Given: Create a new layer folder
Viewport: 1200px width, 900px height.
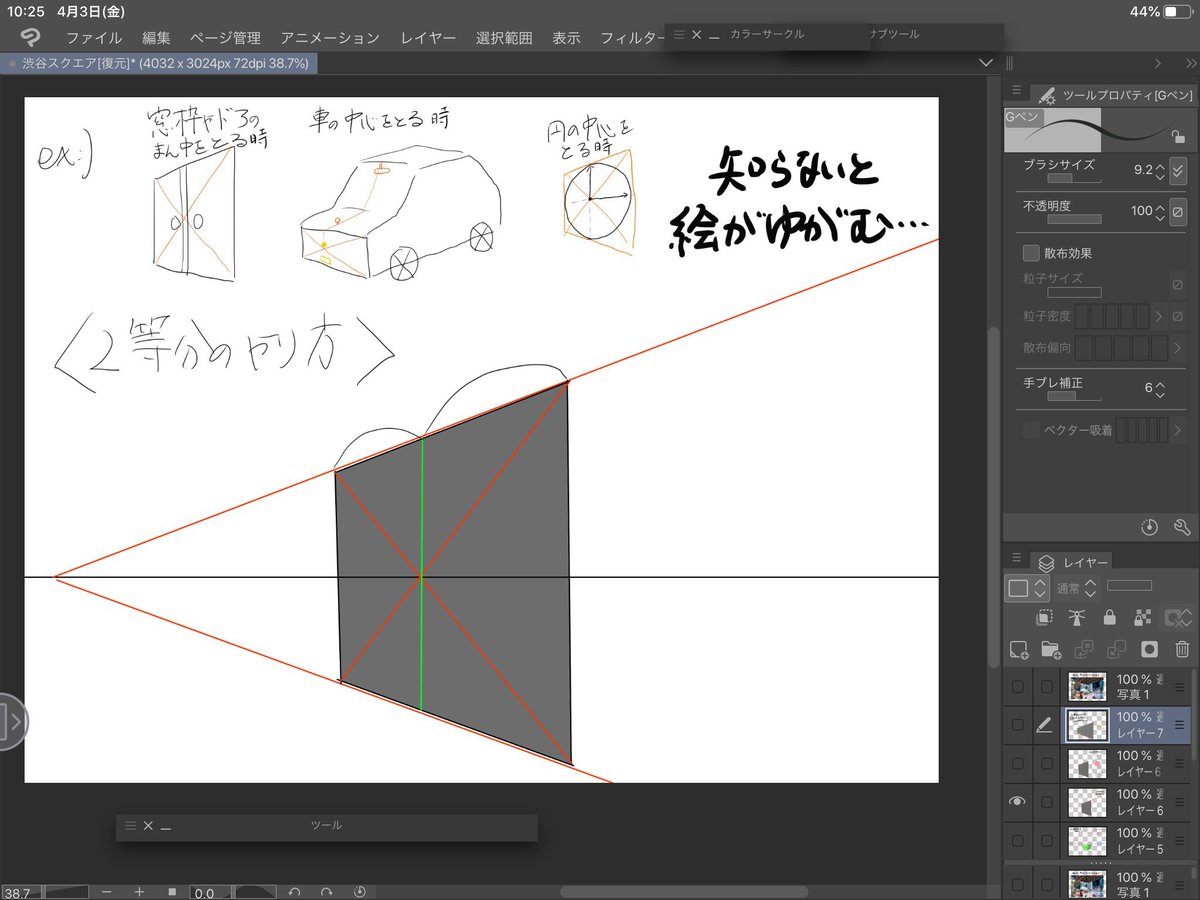Looking at the screenshot, I should (x=1050, y=648).
